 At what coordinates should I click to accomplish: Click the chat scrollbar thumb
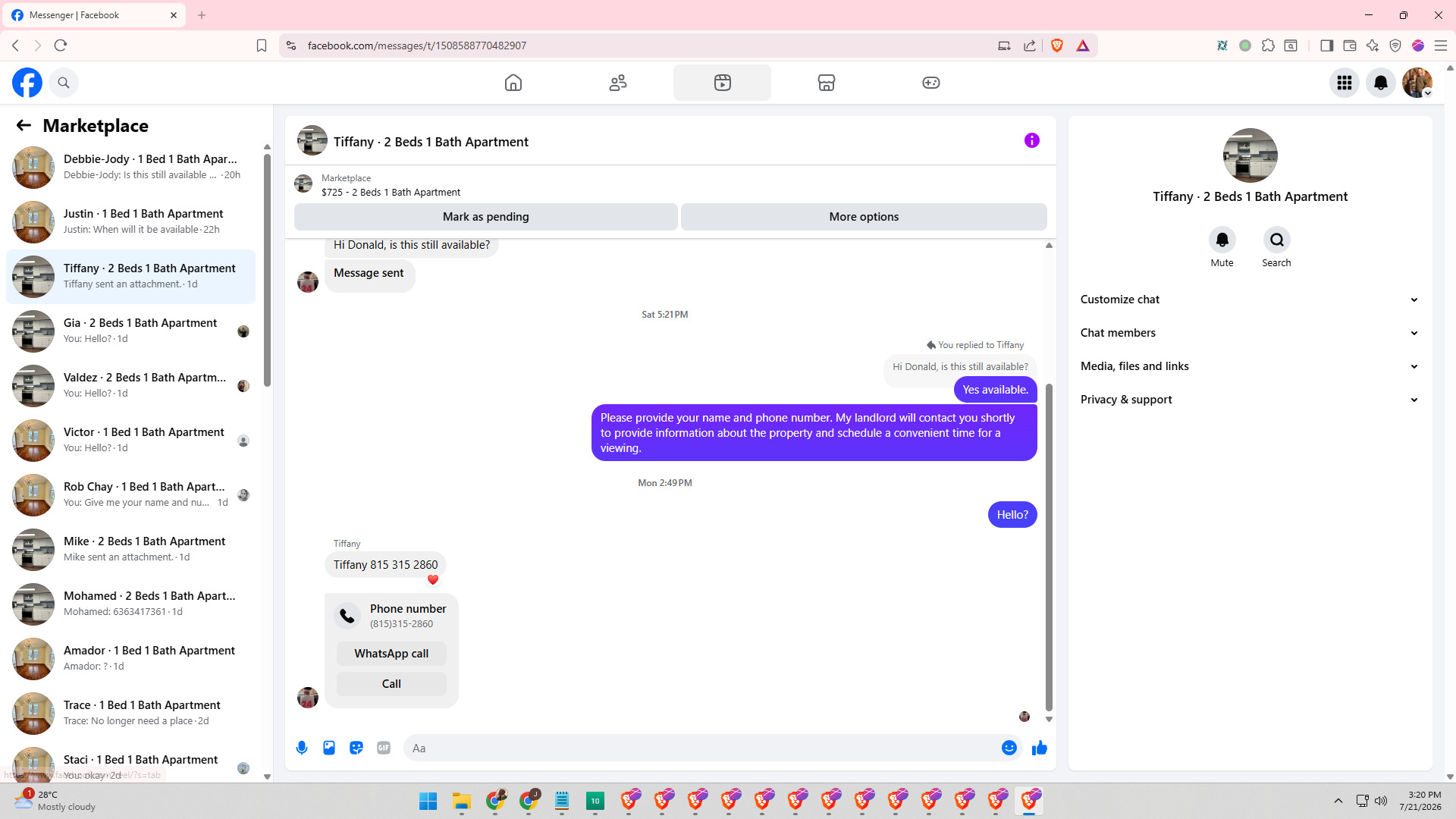click(x=1050, y=546)
